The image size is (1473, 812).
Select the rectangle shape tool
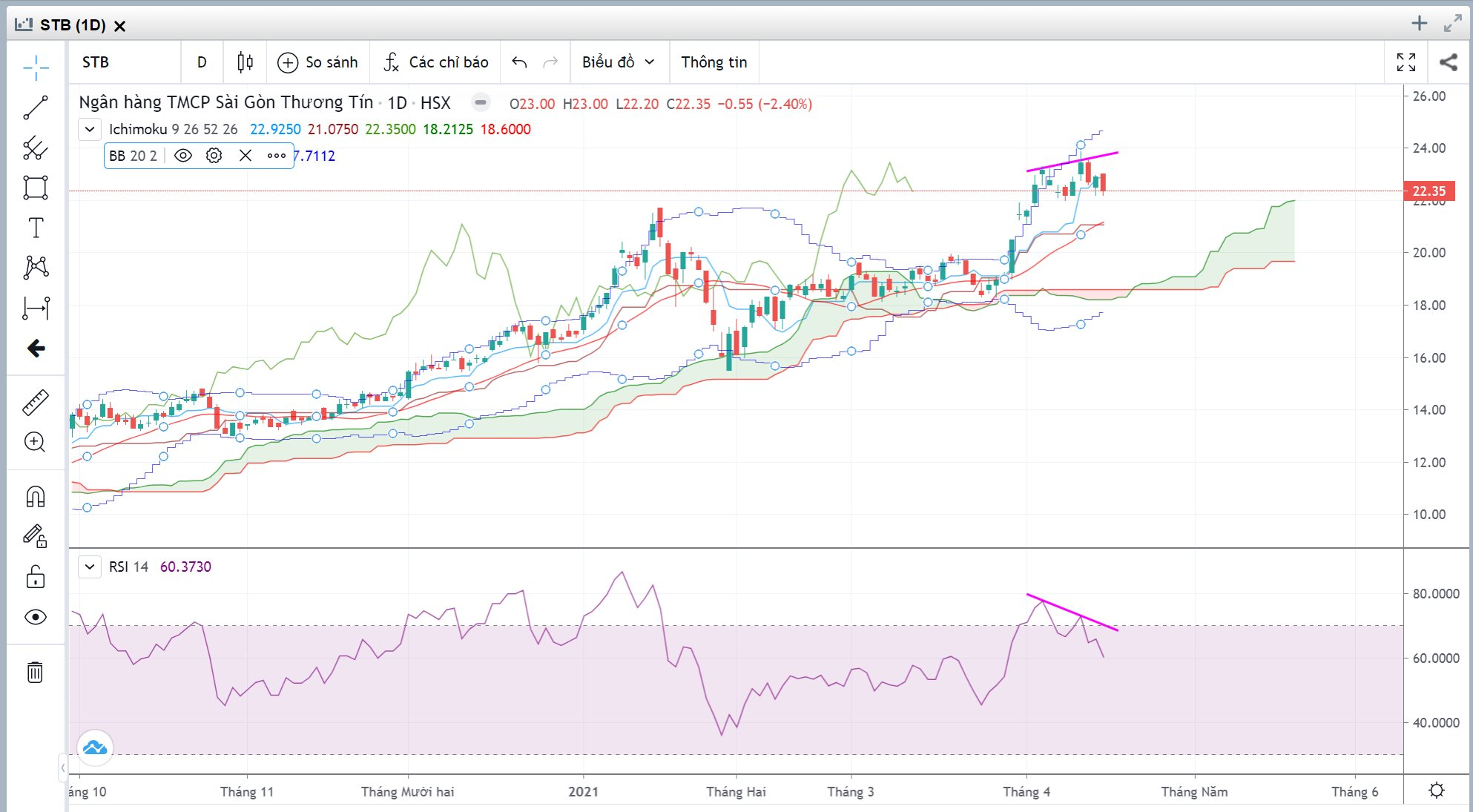(x=35, y=188)
